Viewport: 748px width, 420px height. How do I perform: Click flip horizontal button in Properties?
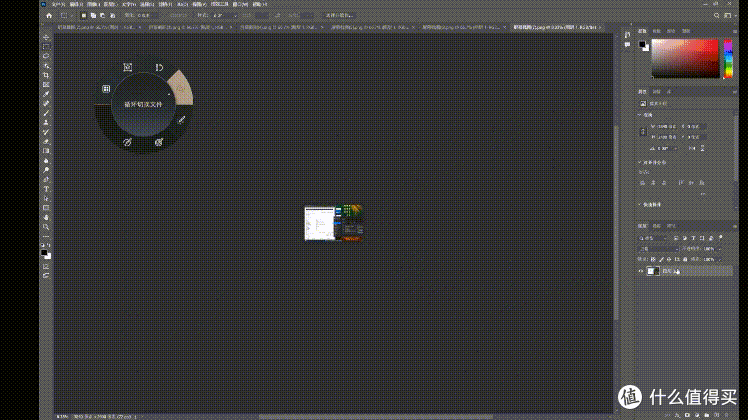692,148
